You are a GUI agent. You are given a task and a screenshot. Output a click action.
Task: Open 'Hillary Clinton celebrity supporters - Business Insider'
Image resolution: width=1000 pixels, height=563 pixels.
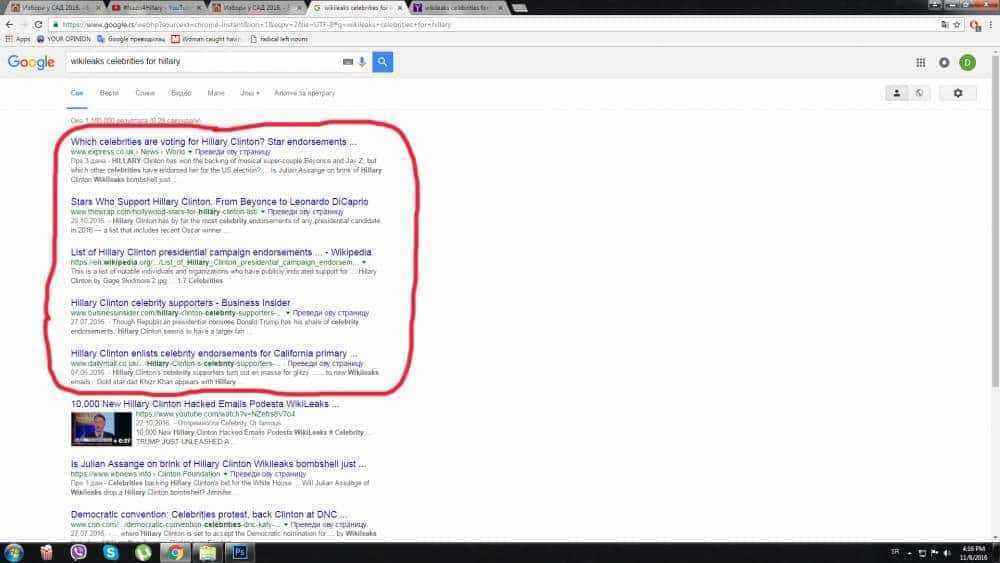click(x=180, y=303)
